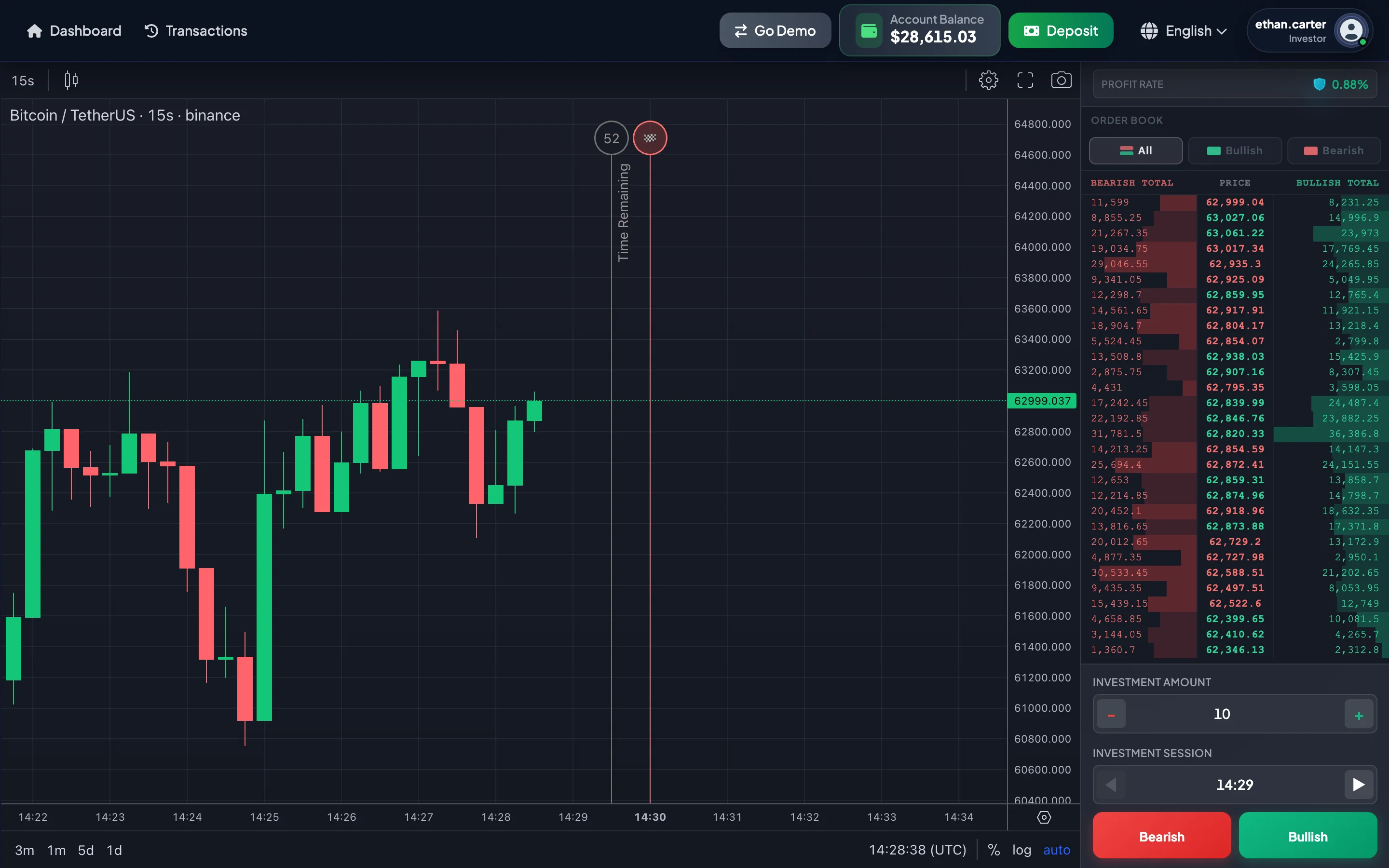Screen dimensions: 1389x868
Task: Click the session time 14:29
Action: click(x=1235, y=785)
